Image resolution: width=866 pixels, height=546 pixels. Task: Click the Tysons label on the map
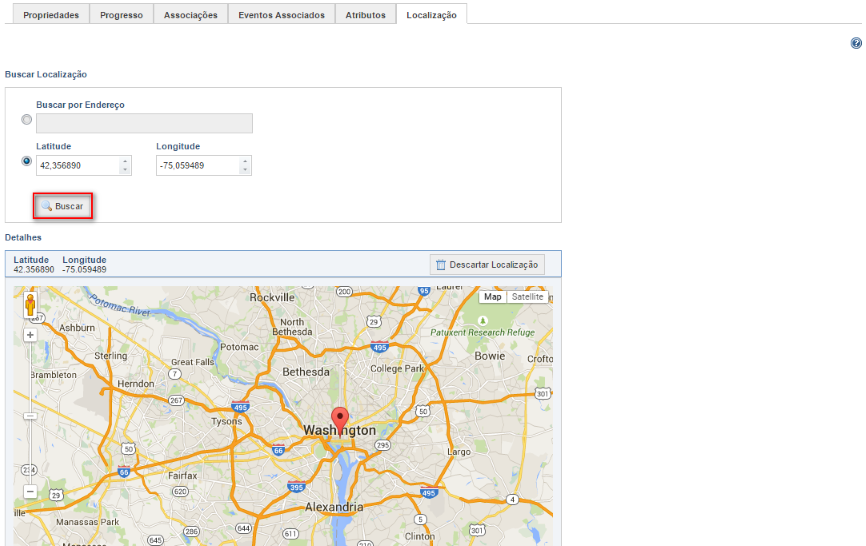click(x=226, y=421)
